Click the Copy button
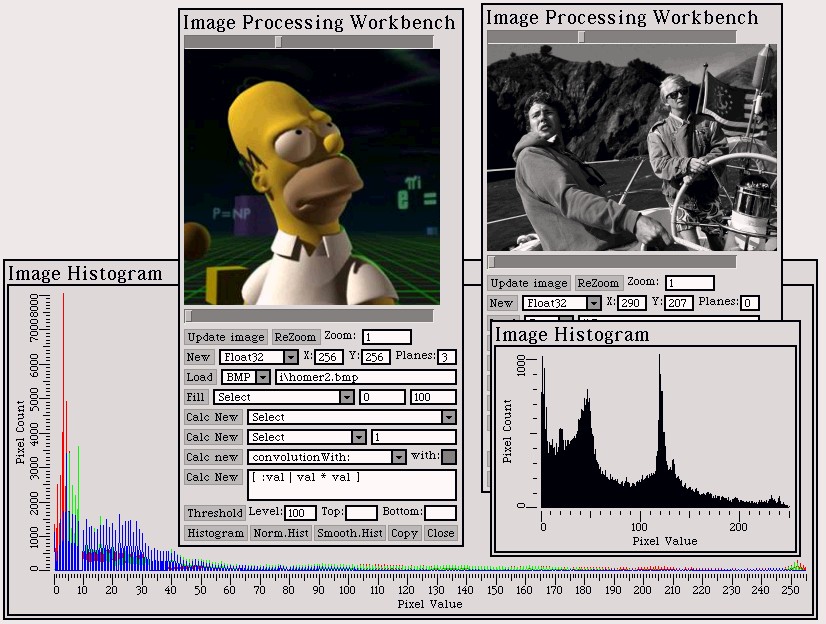The image size is (826, 624). [x=404, y=533]
